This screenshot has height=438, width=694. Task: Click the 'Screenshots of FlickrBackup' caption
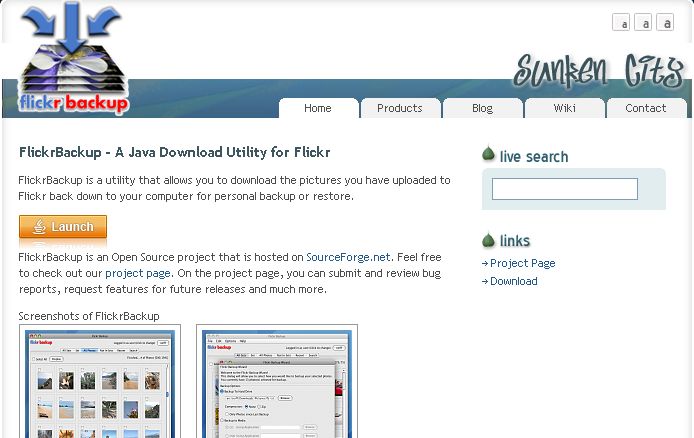pos(89,316)
